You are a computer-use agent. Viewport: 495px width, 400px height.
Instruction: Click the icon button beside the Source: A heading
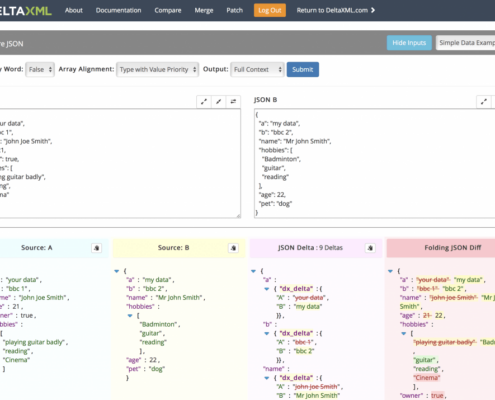(x=97, y=248)
